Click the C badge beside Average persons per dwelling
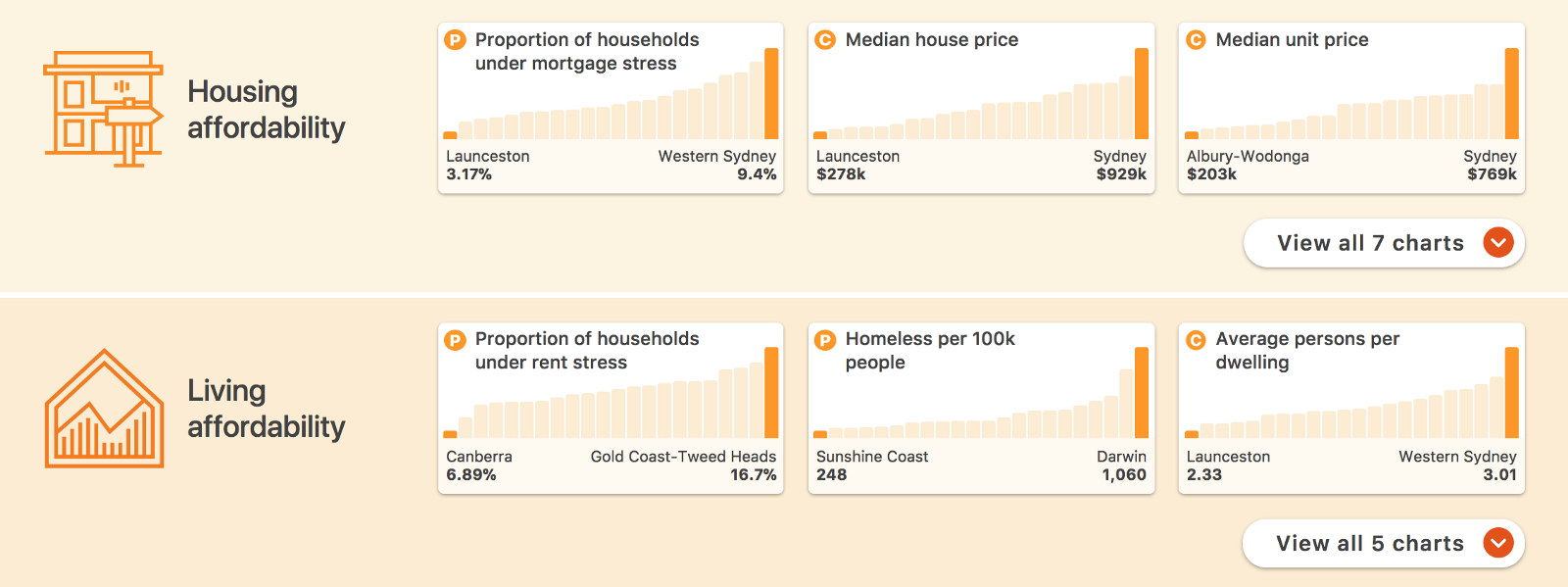1568x587 pixels. point(1196,340)
